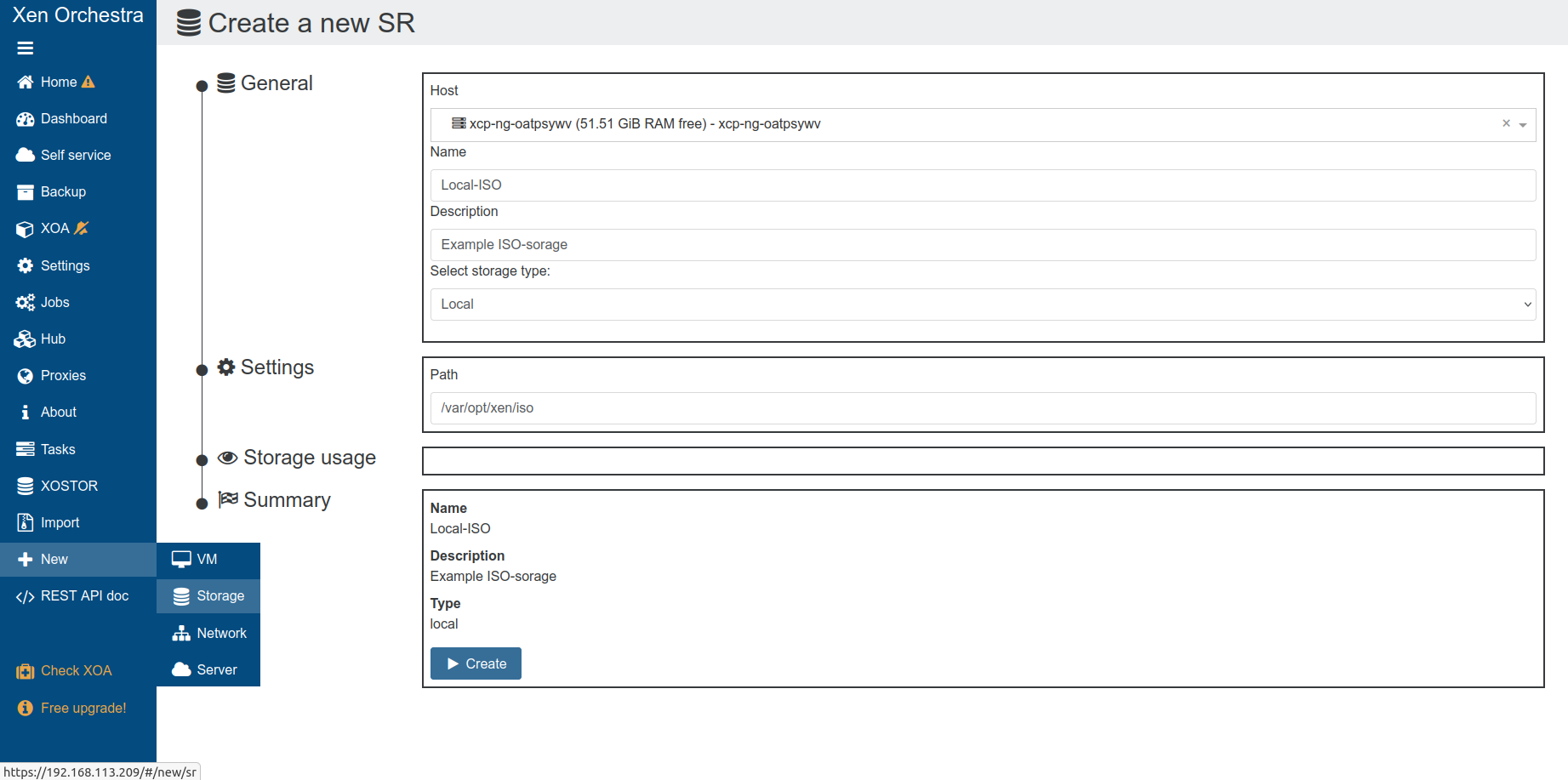Open the About page
Screen dimensions: 1568x780
[x=78, y=413]
